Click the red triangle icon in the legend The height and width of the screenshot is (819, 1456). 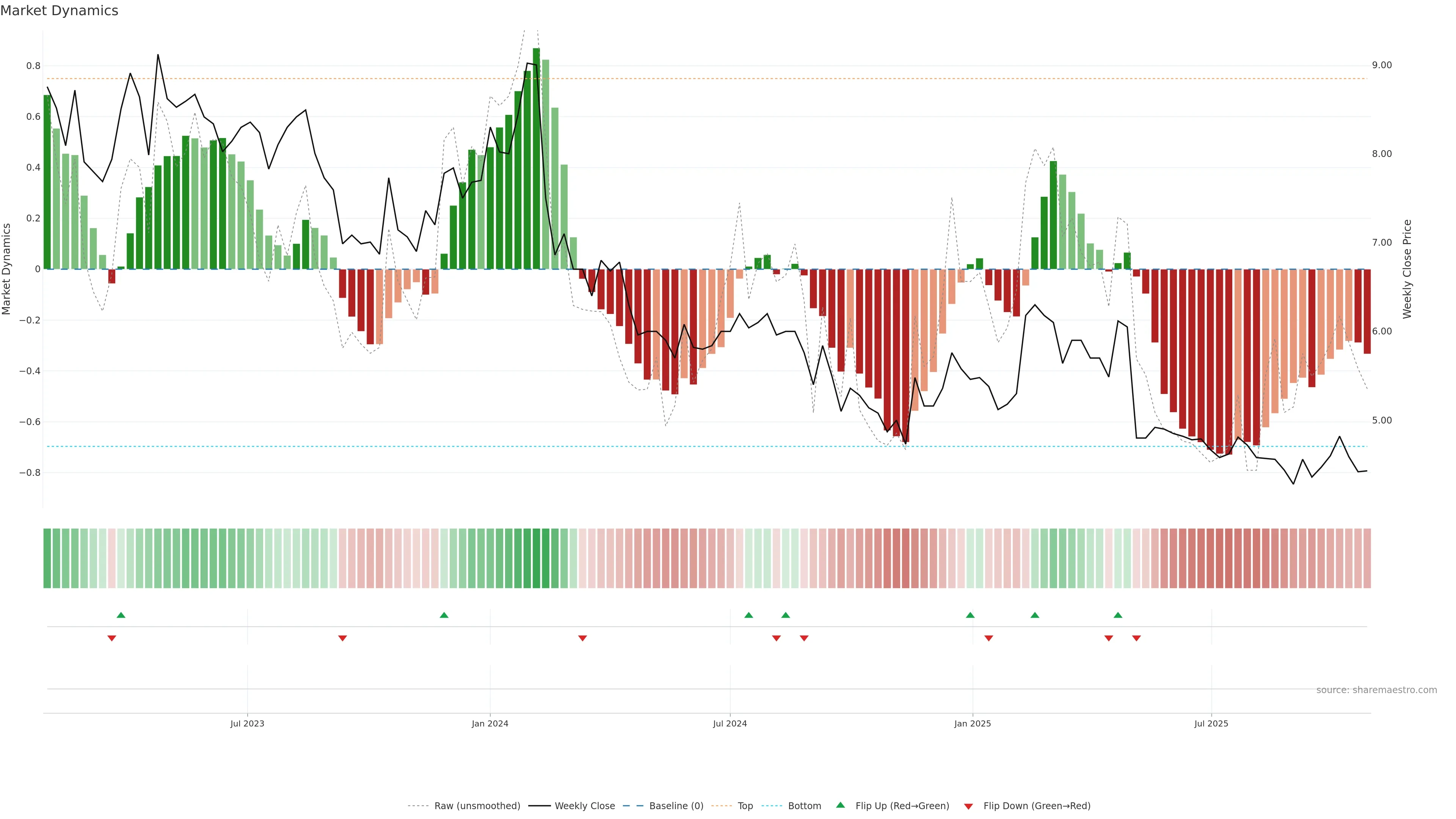point(968,806)
